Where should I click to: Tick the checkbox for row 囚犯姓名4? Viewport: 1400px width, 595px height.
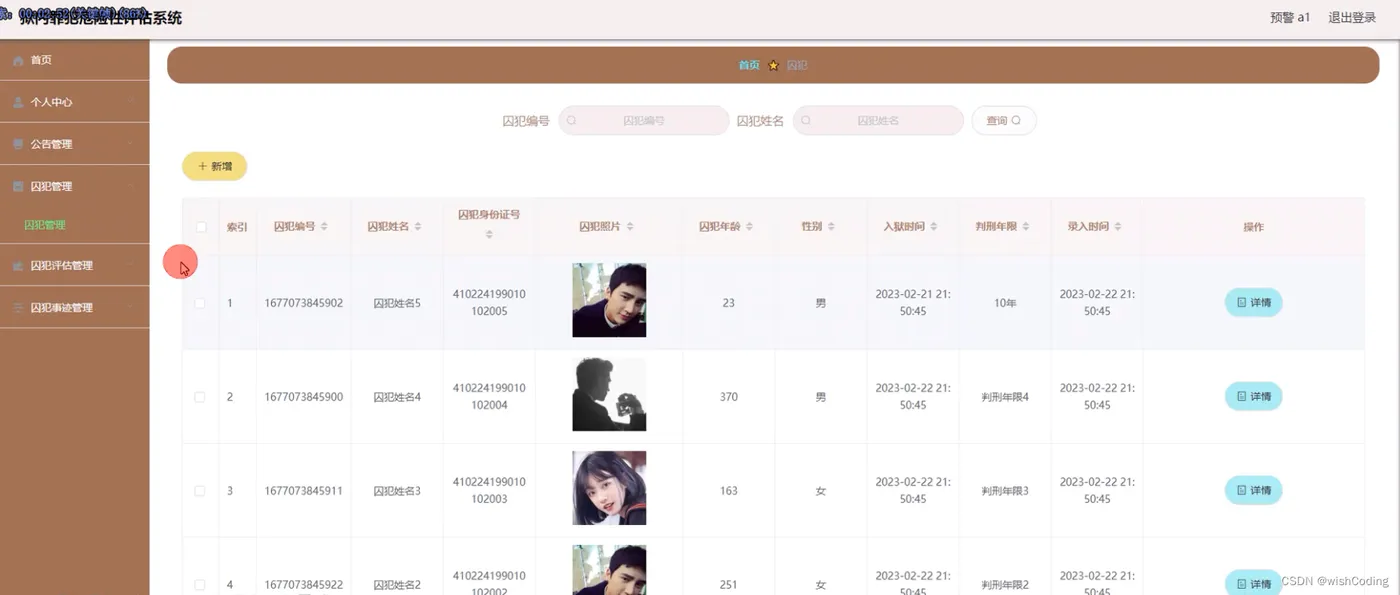pyautogui.click(x=200, y=397)
